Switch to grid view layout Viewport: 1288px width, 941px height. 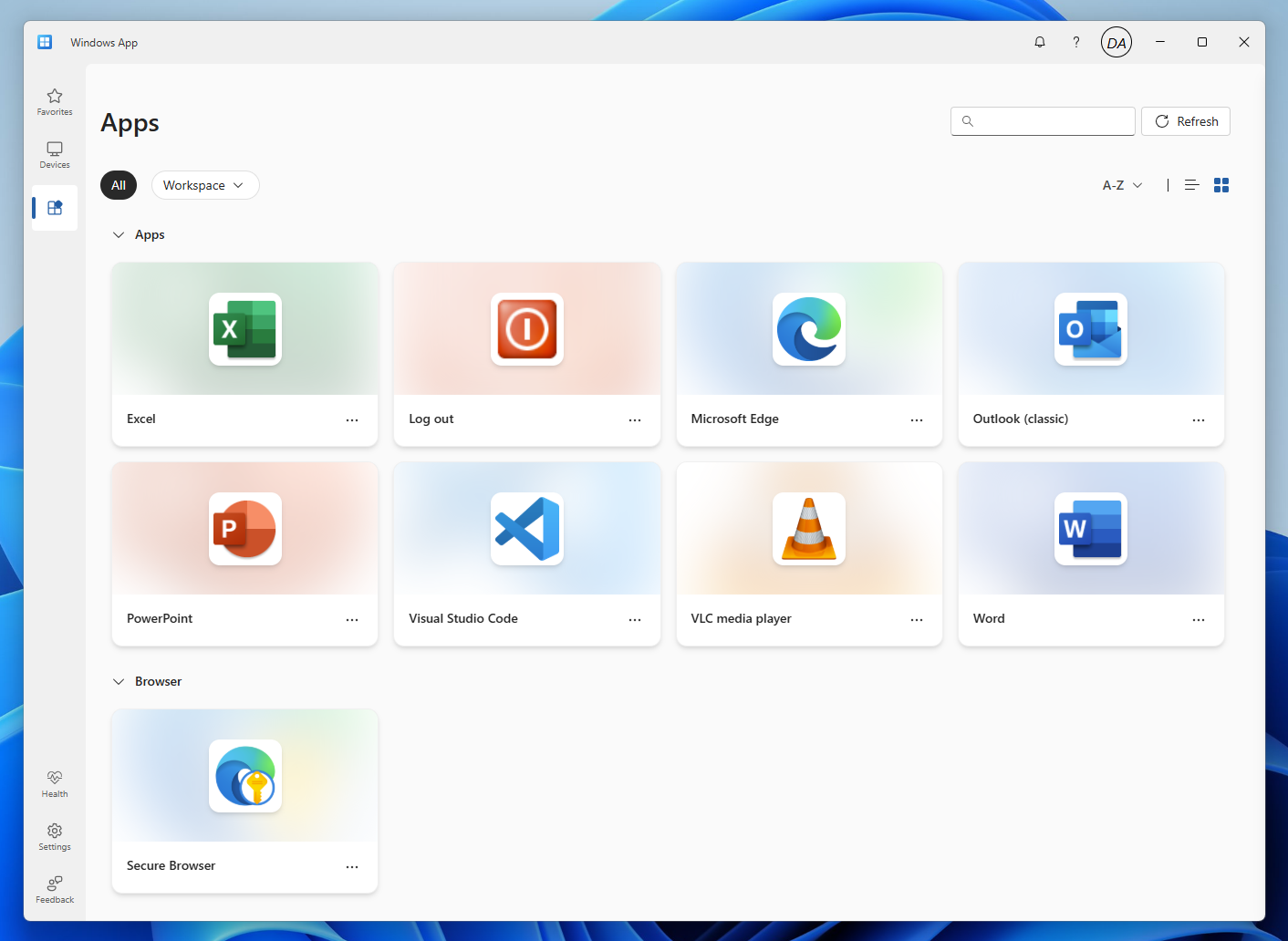point(1221,184)
